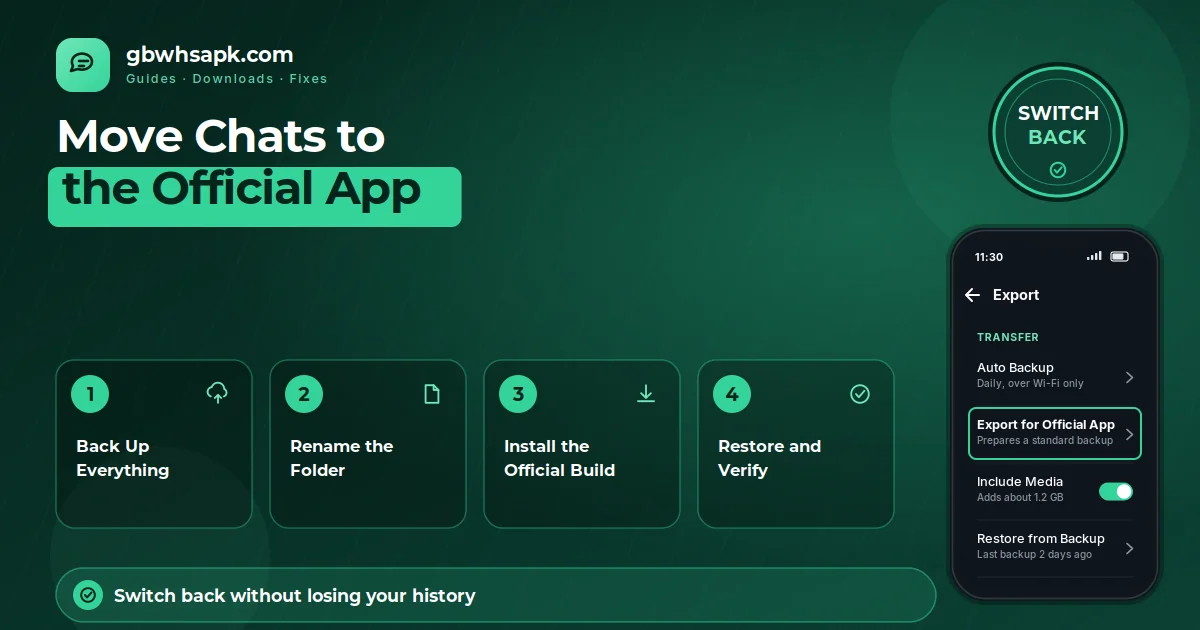Open the Restore from Backup chevron

pos(1129,548)
